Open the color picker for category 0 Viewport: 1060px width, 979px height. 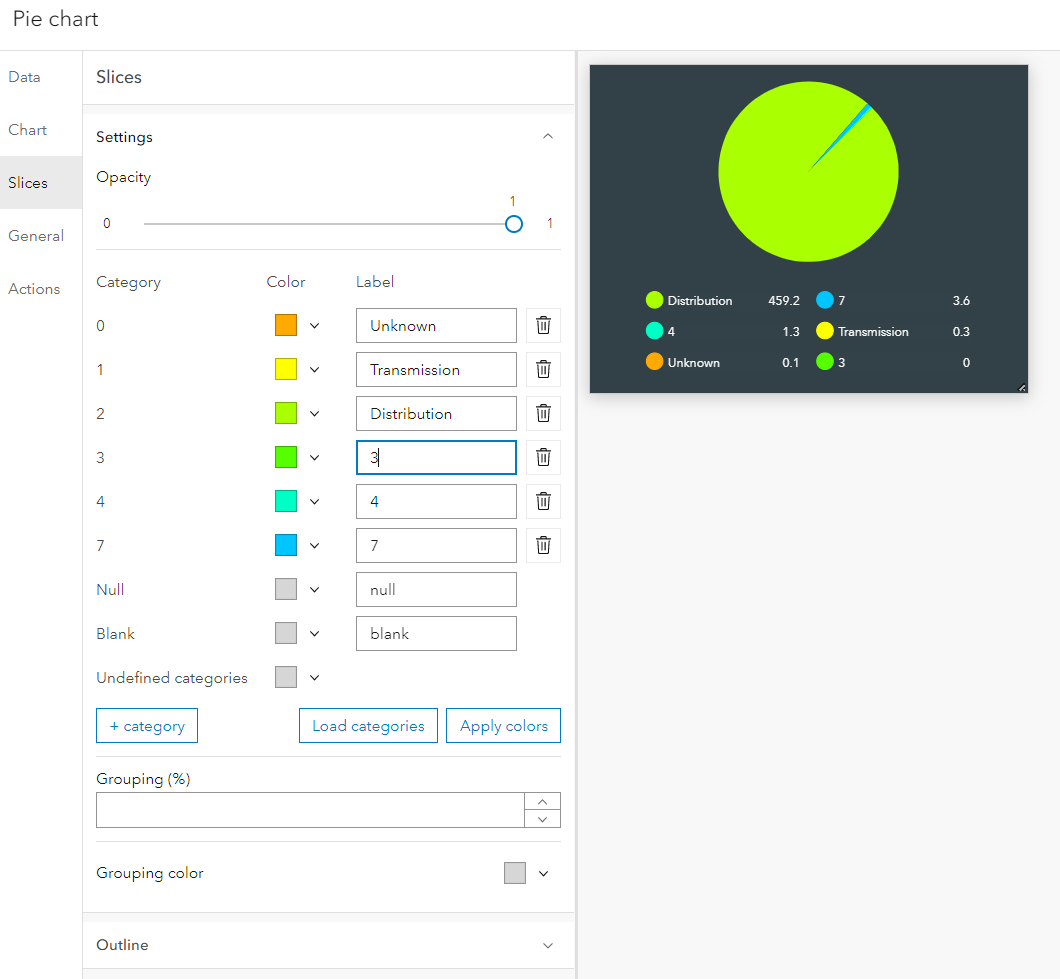(x=314, y=325)
